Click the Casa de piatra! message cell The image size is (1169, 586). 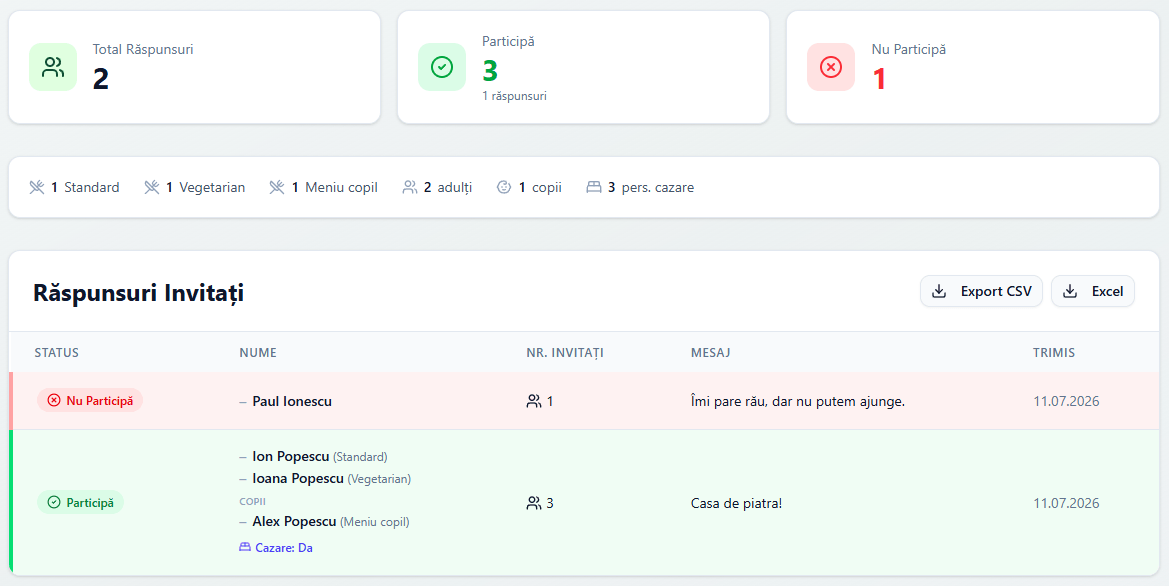(737, 503)
